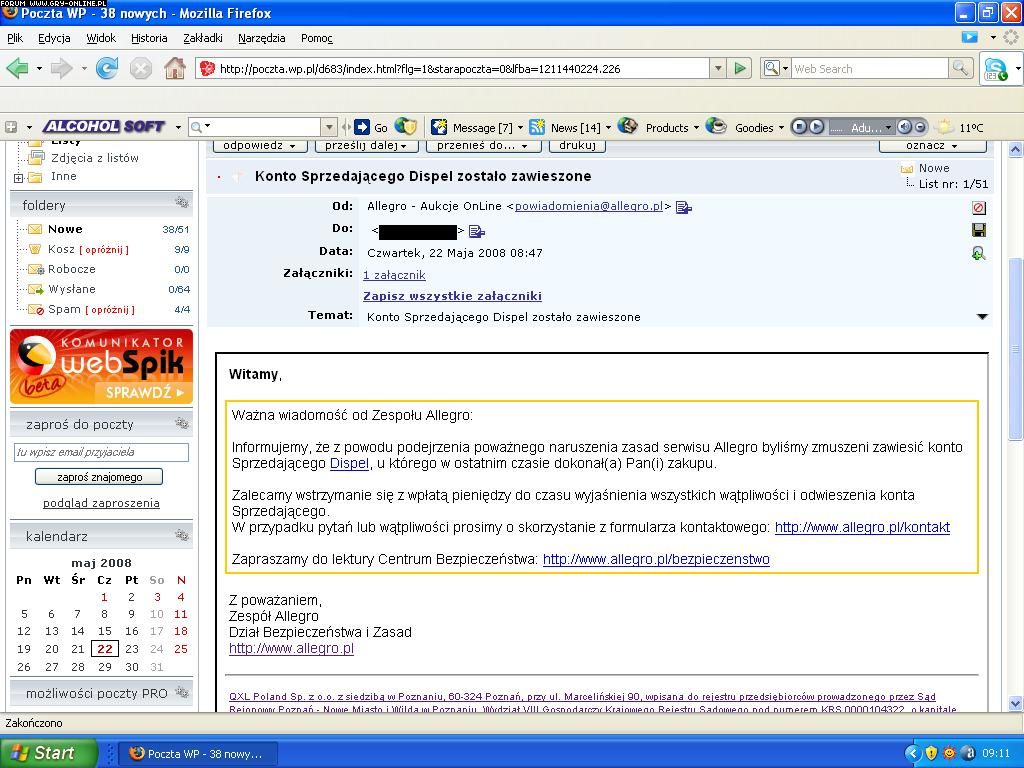The width and height of the screenshot is (1024, 768).
Task: Click the Web Search magnifier button
Action: pyautogui.click(x=960, y=68)
